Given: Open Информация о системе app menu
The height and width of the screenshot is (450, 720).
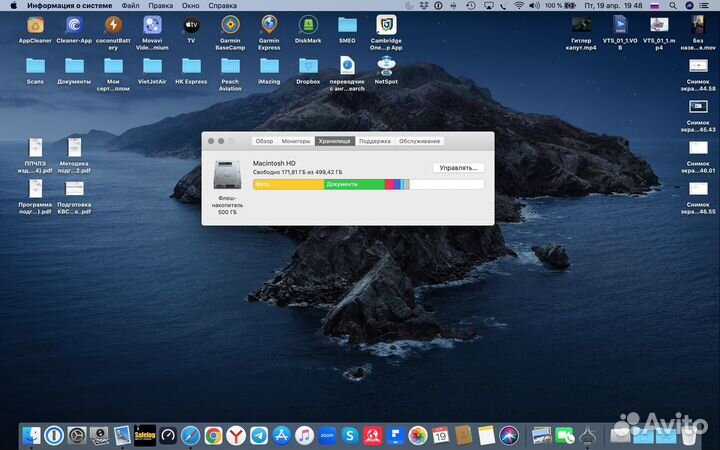Looking at the screenshot, I should click(x=69, y=6).
